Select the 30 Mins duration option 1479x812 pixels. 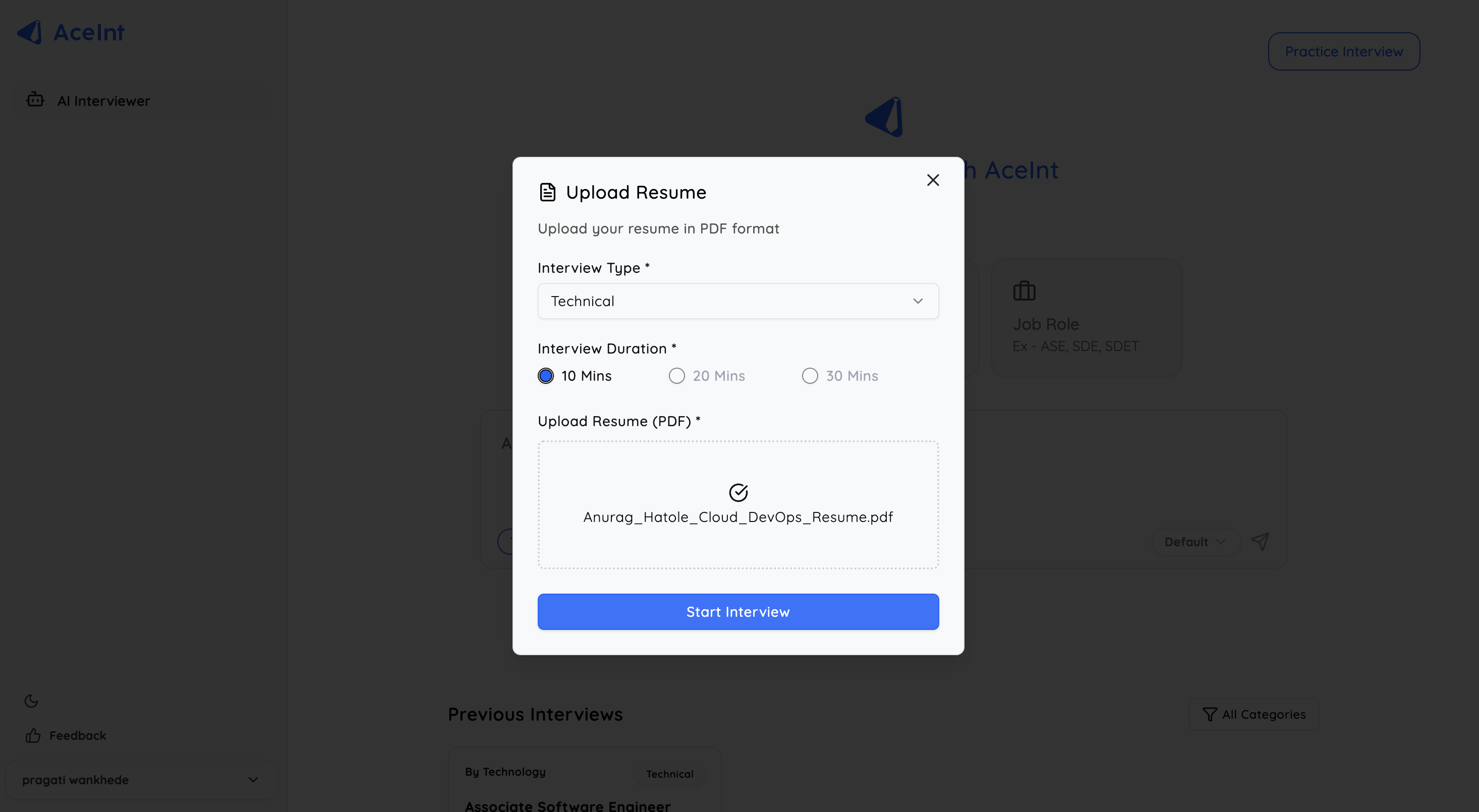pyautogui.click(x=810, y=376)
